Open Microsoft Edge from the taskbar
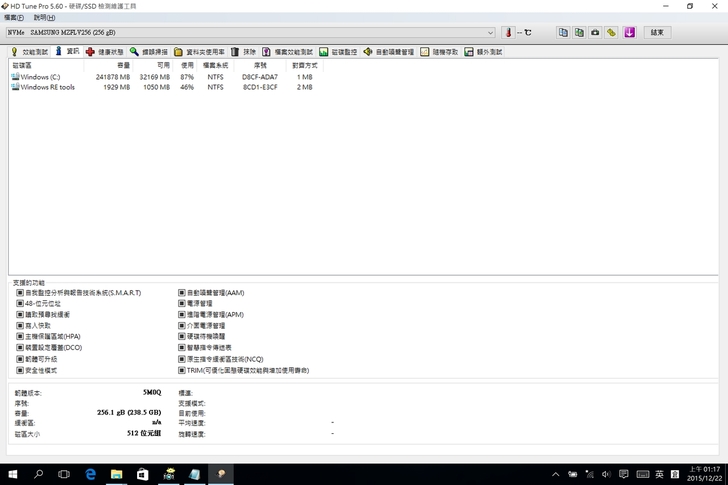728x485 pixels. point(90,474)
